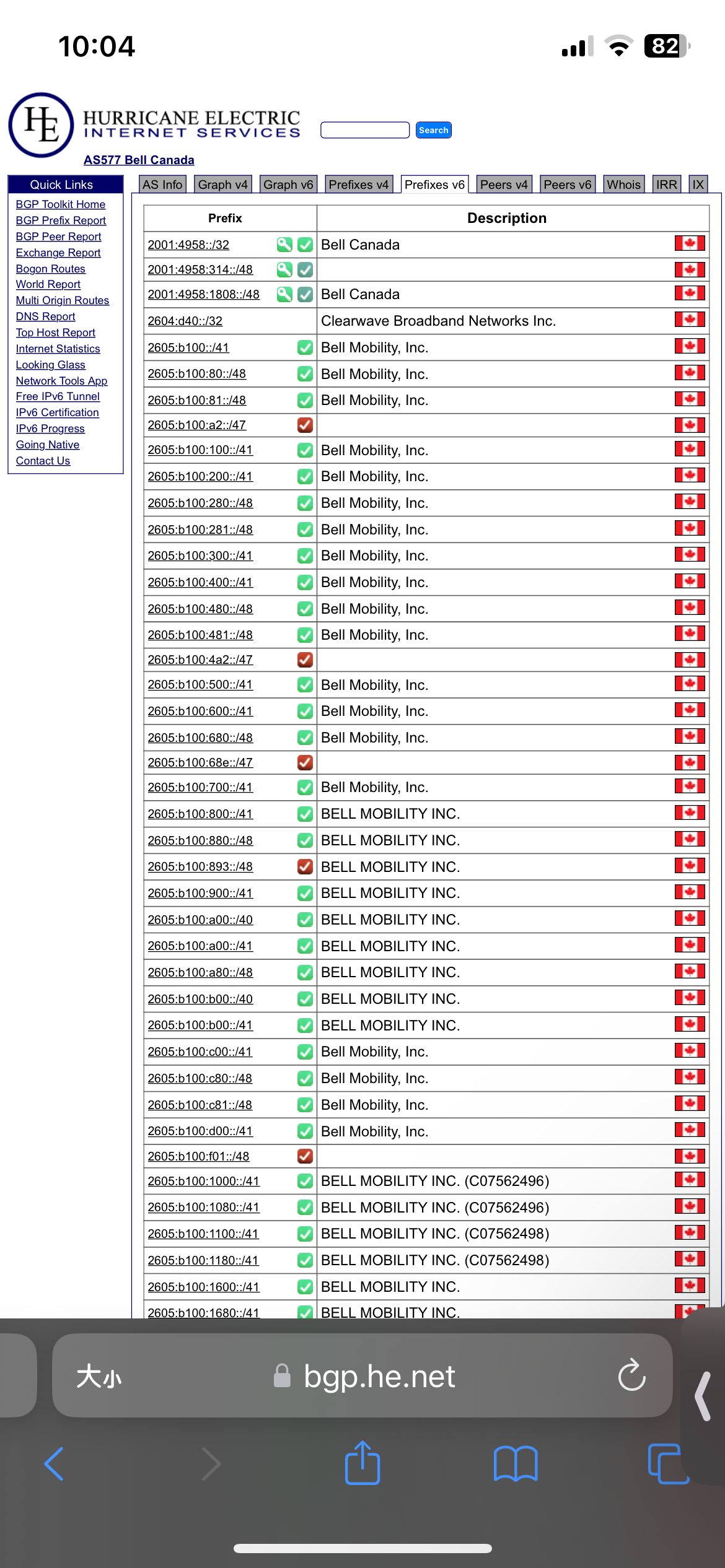Screen dimensions: 725x1568
Task: Open the Safari tabs overview icon
Action: [667, 1464]
